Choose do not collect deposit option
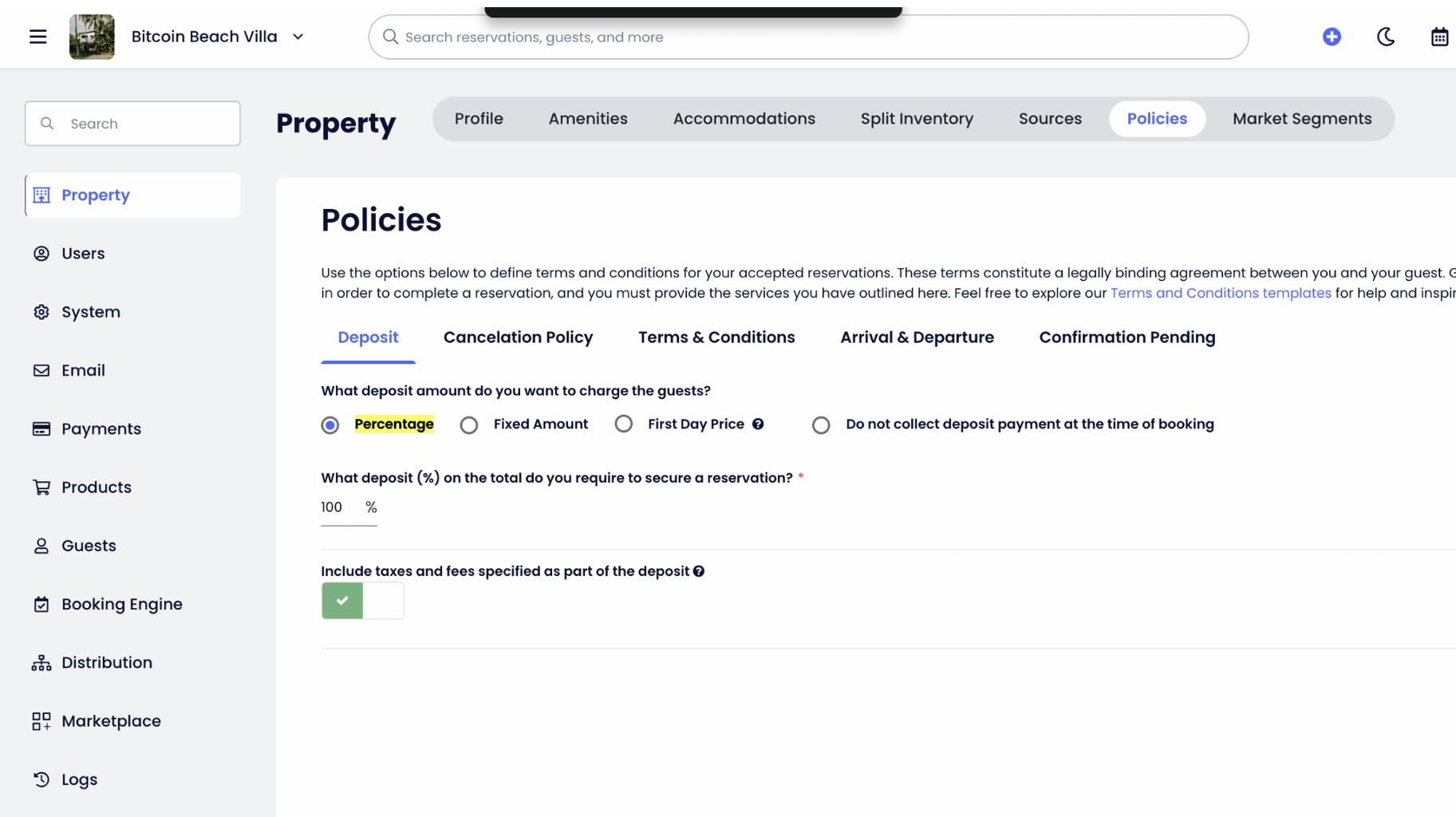 (821, 425)
